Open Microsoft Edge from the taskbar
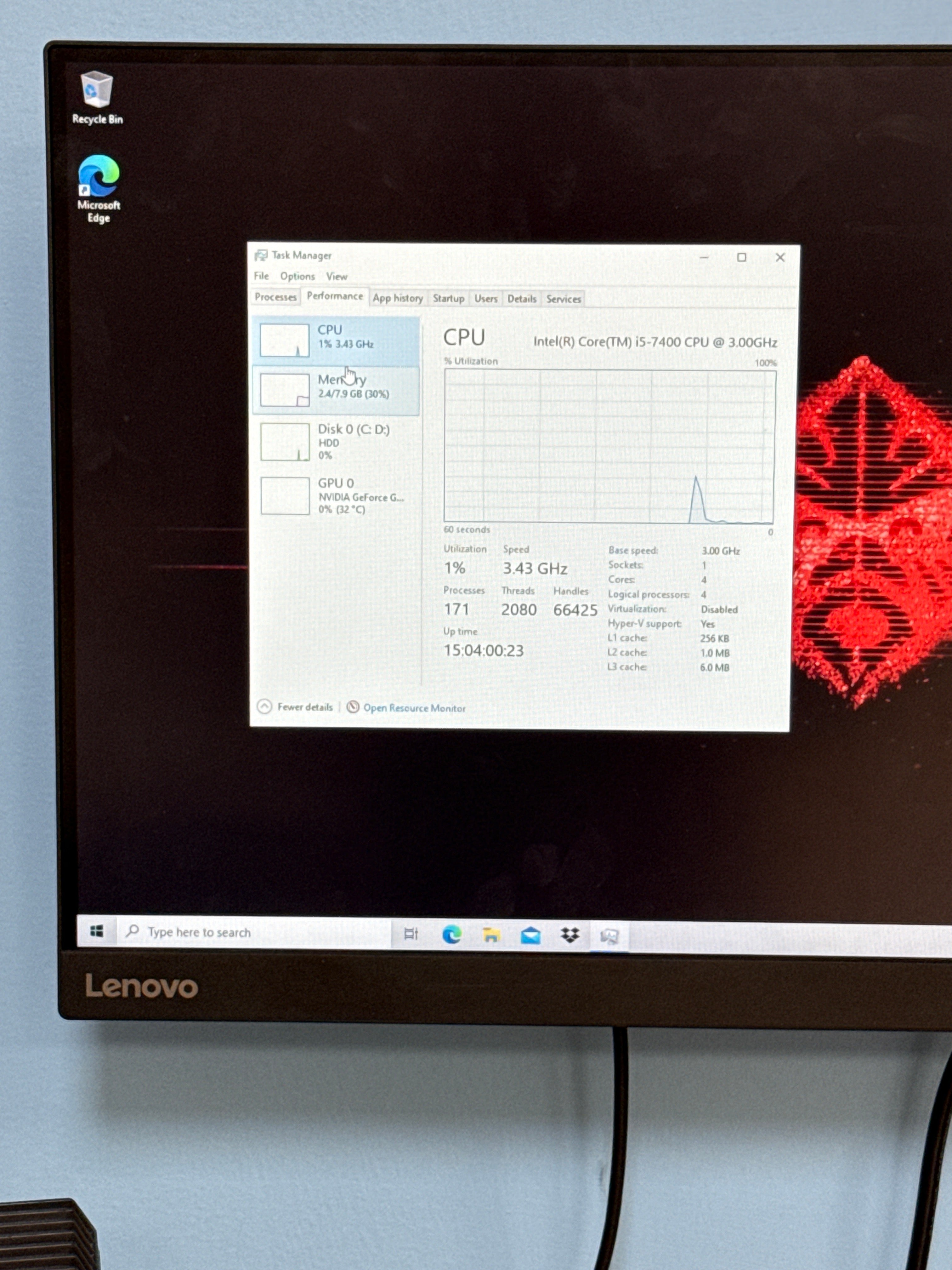 (x=452, y=935)
